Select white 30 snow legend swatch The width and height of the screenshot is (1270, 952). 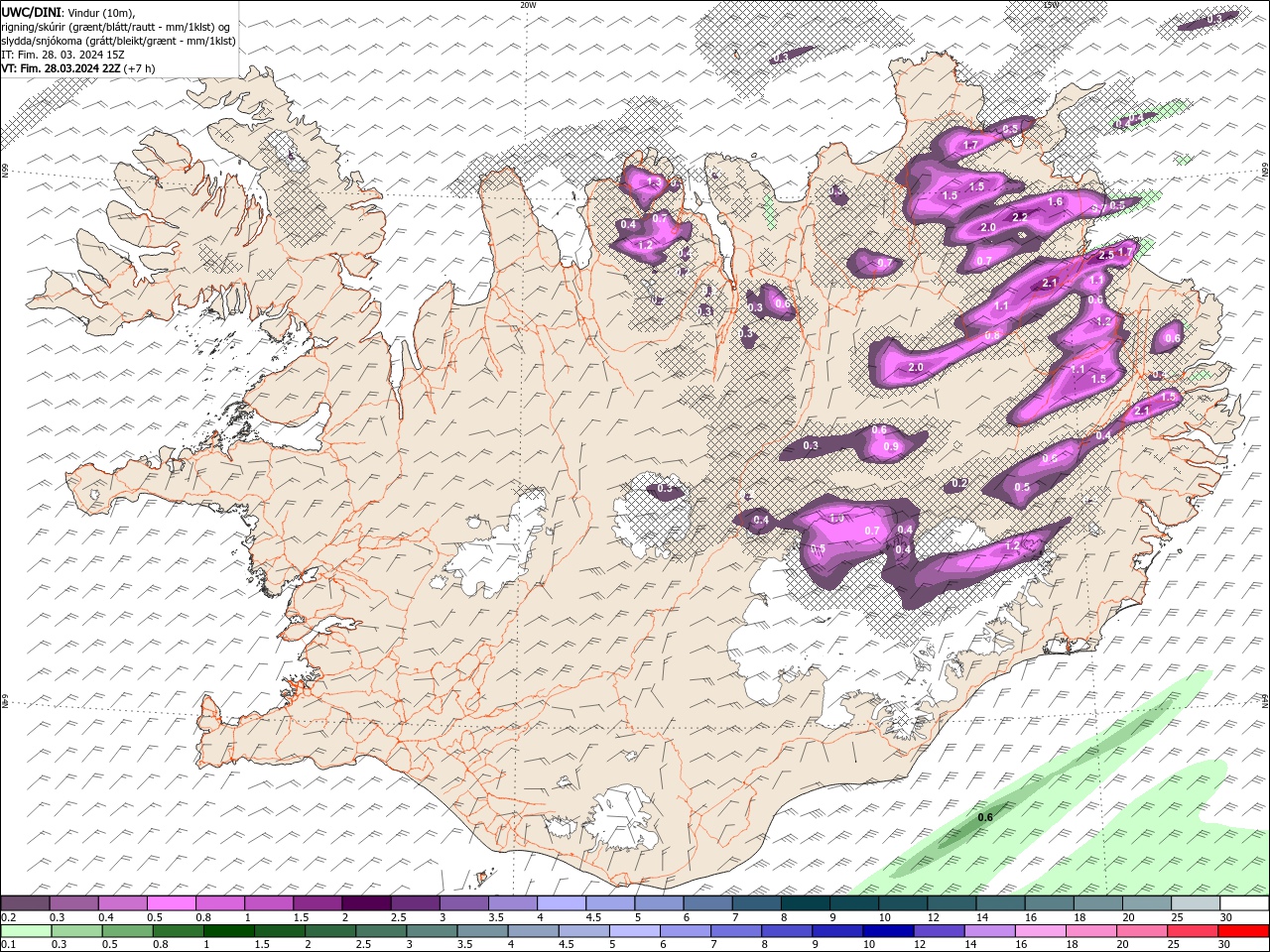[x=1244, y=903]
